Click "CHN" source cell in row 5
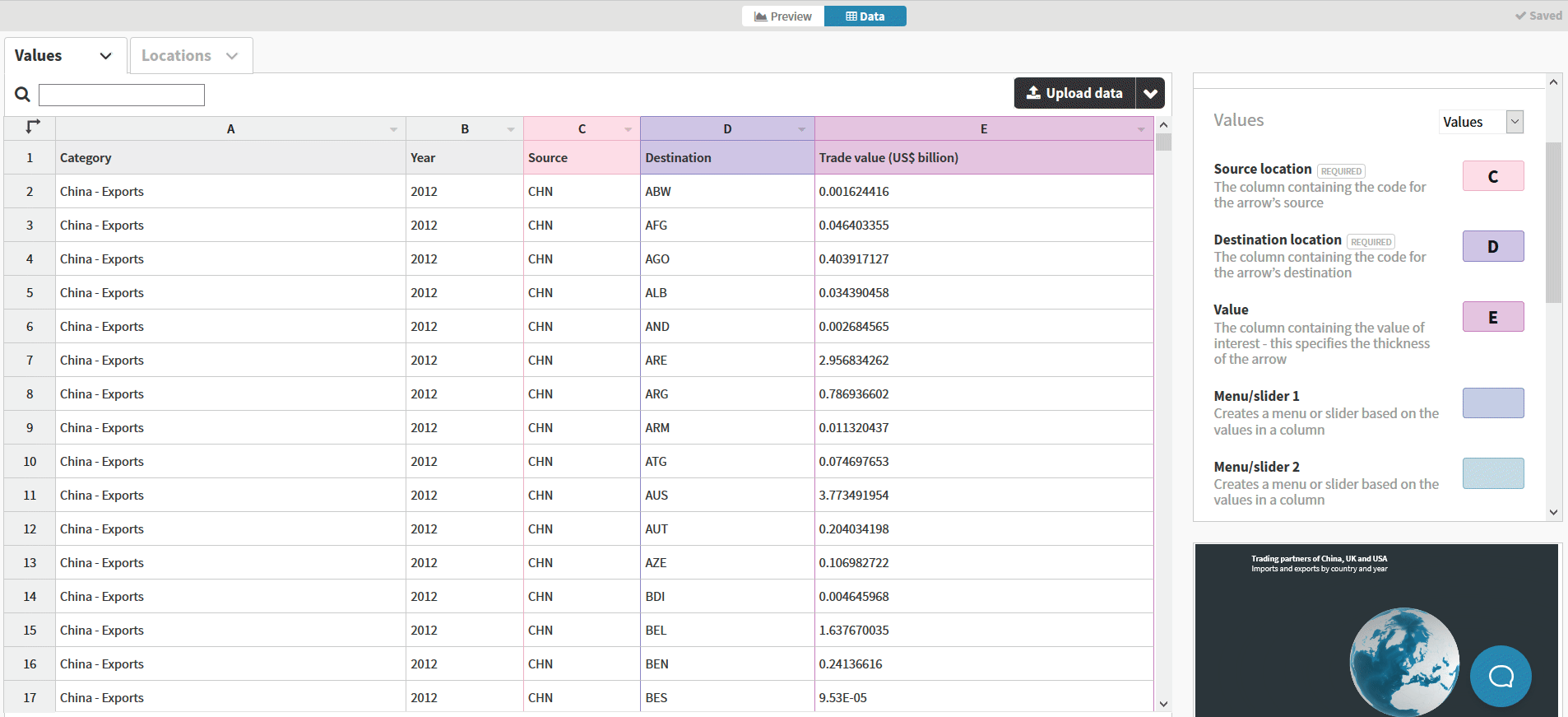Viewport: 1568px width, 717px height. [x=582, y=292]
